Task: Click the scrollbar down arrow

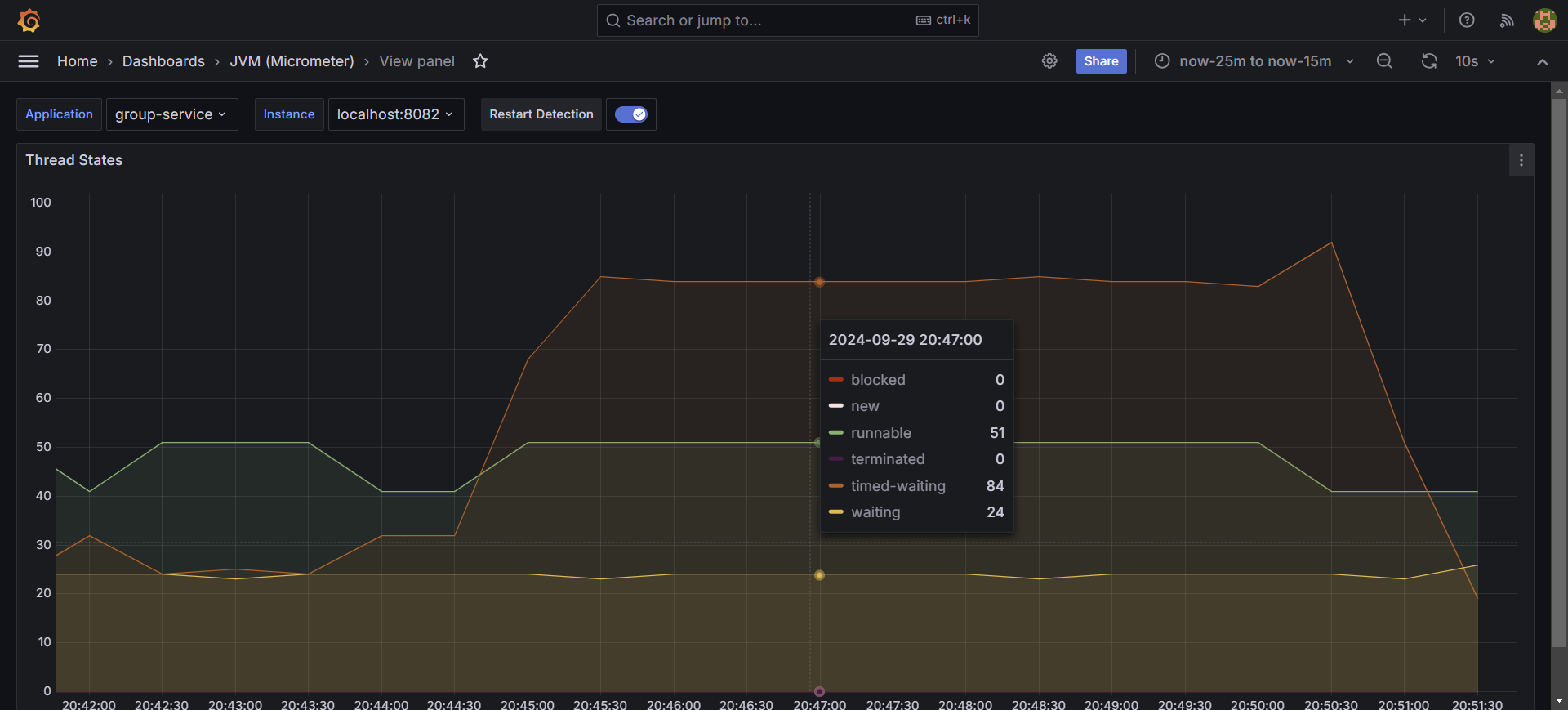Action: 1559,701
